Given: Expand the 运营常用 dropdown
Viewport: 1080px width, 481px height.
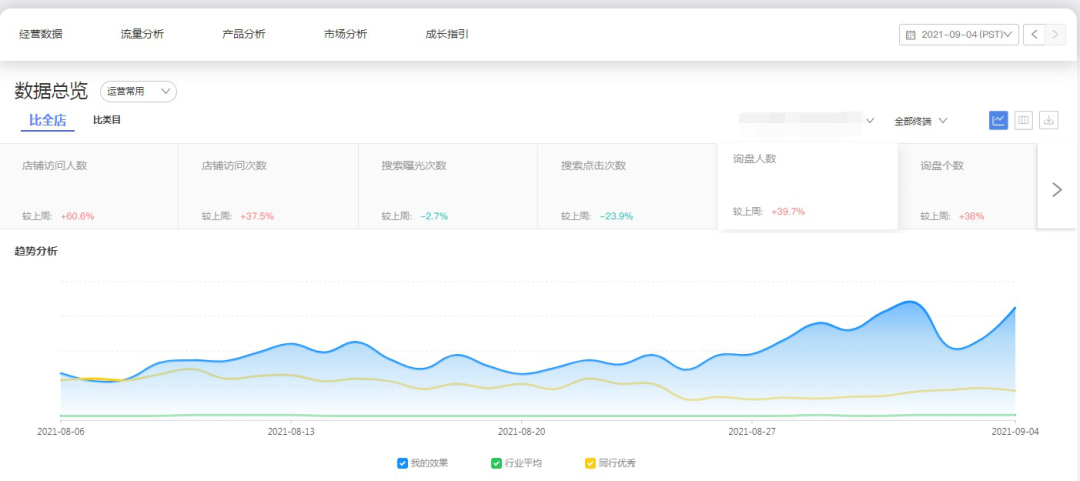Looking at the screenshot, I should tap(138, 91).
